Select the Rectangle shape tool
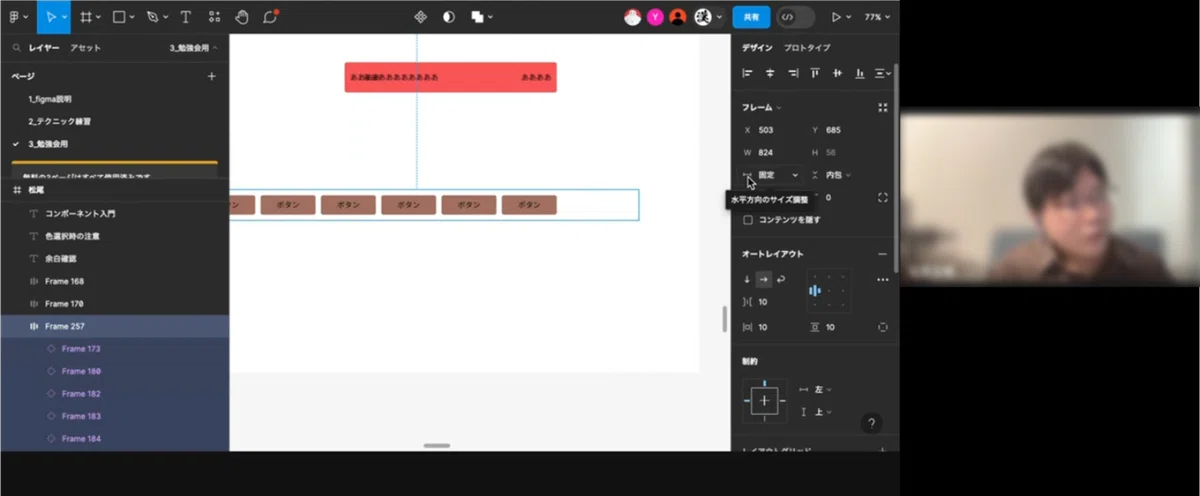 pos(119,17)
